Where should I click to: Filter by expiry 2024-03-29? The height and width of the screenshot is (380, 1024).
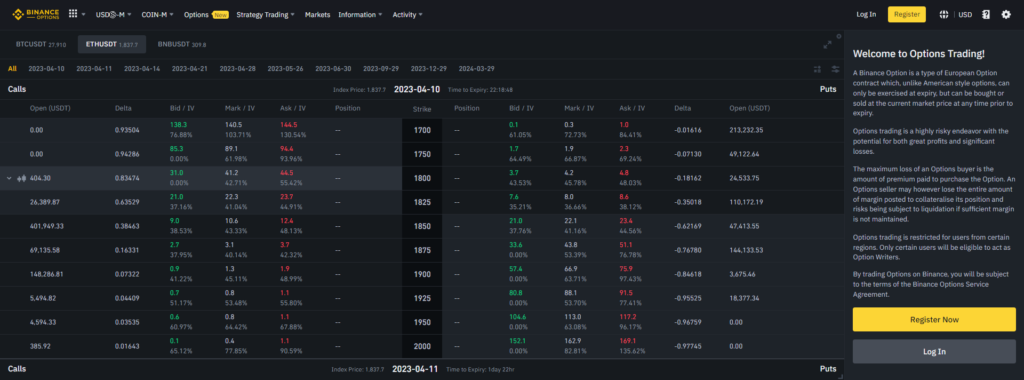[x=477, y=69]
